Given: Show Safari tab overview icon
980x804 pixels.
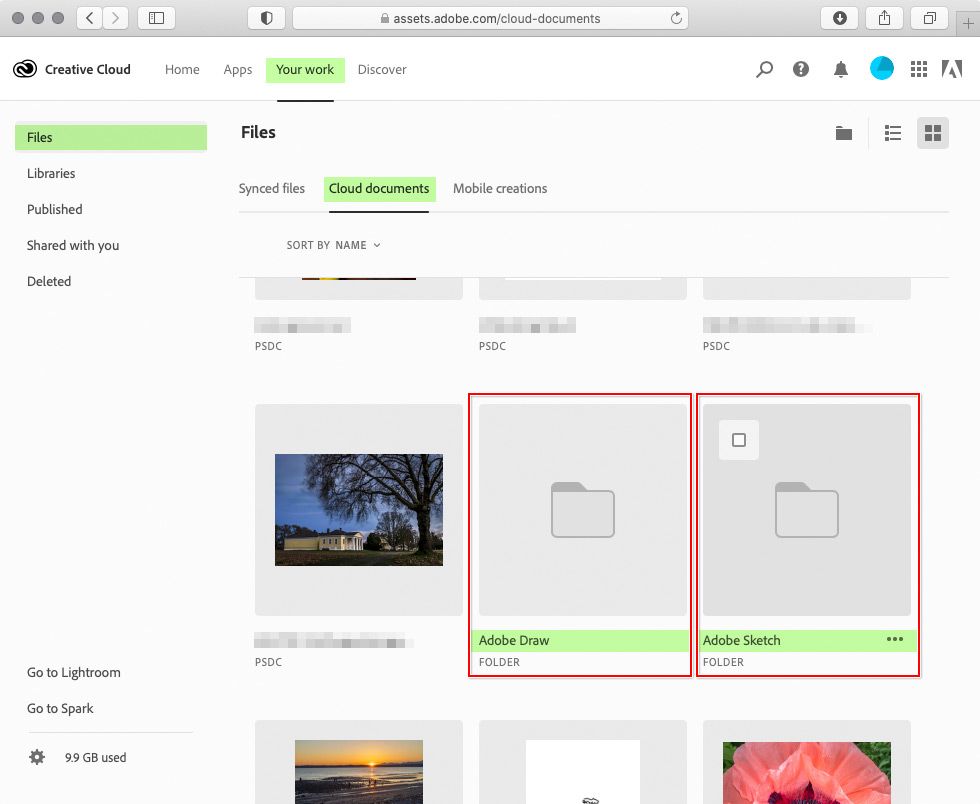Looking at the screenshot, I should click(x=929, y=18).
